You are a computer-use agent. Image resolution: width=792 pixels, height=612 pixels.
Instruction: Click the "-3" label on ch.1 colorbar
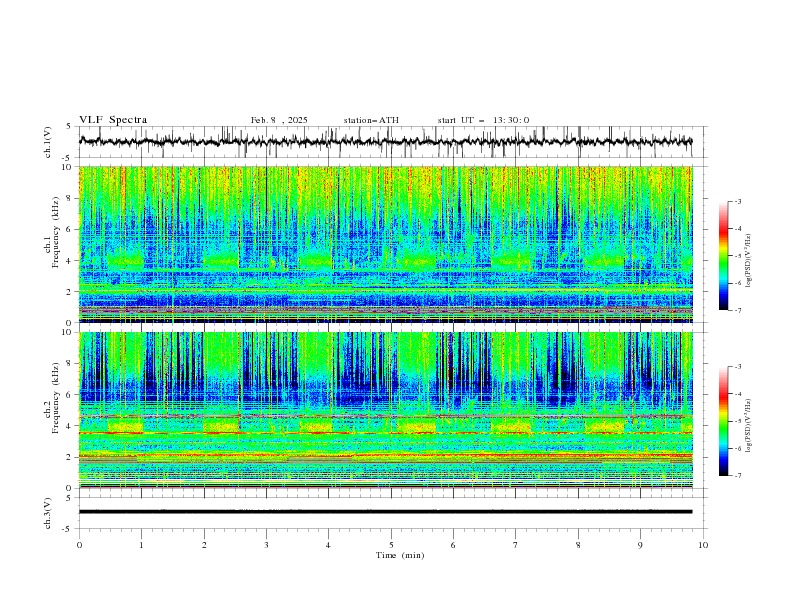tap(738, 201)
